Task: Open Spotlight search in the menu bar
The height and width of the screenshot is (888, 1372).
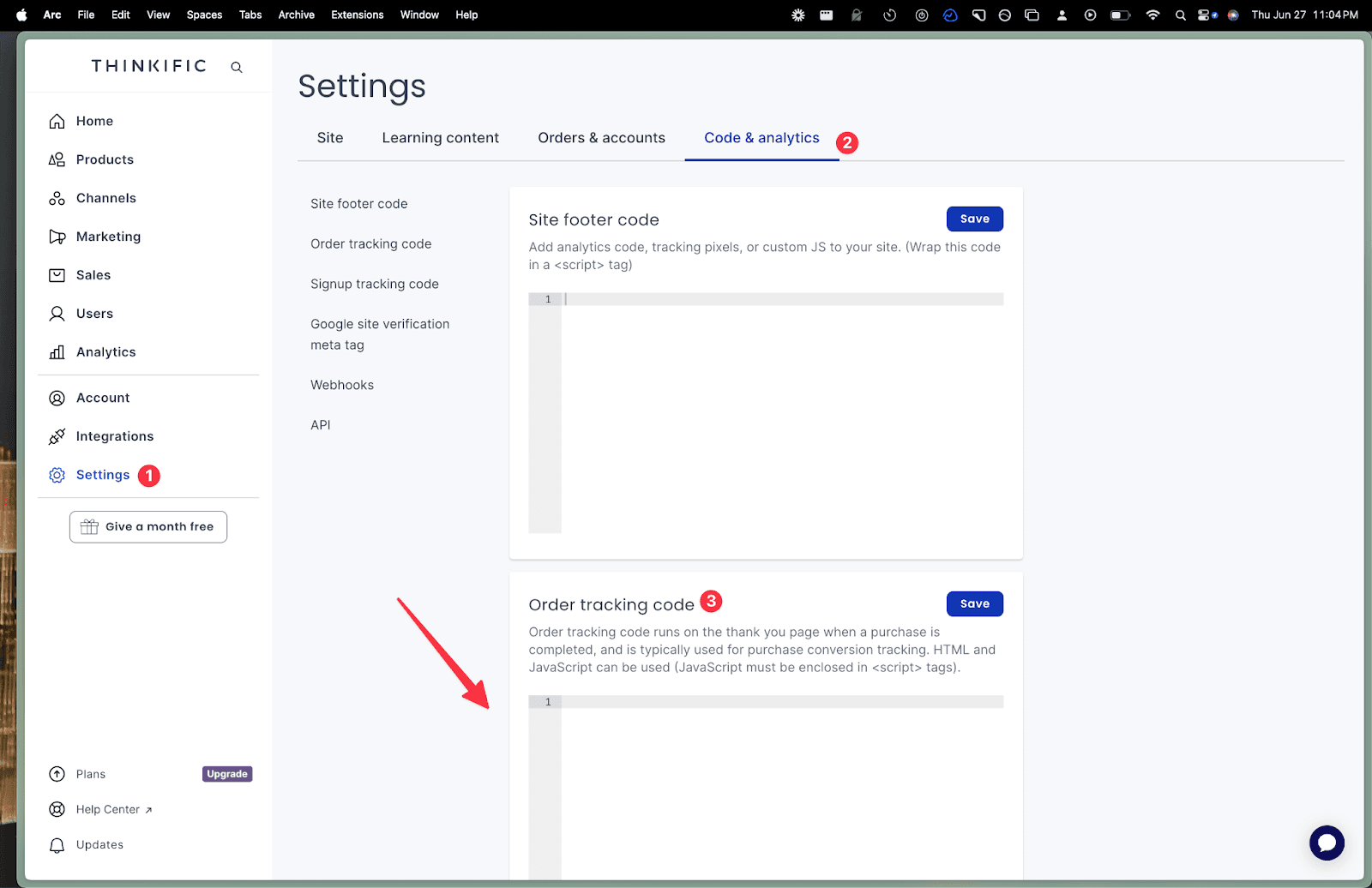Action: [1181, 15]
